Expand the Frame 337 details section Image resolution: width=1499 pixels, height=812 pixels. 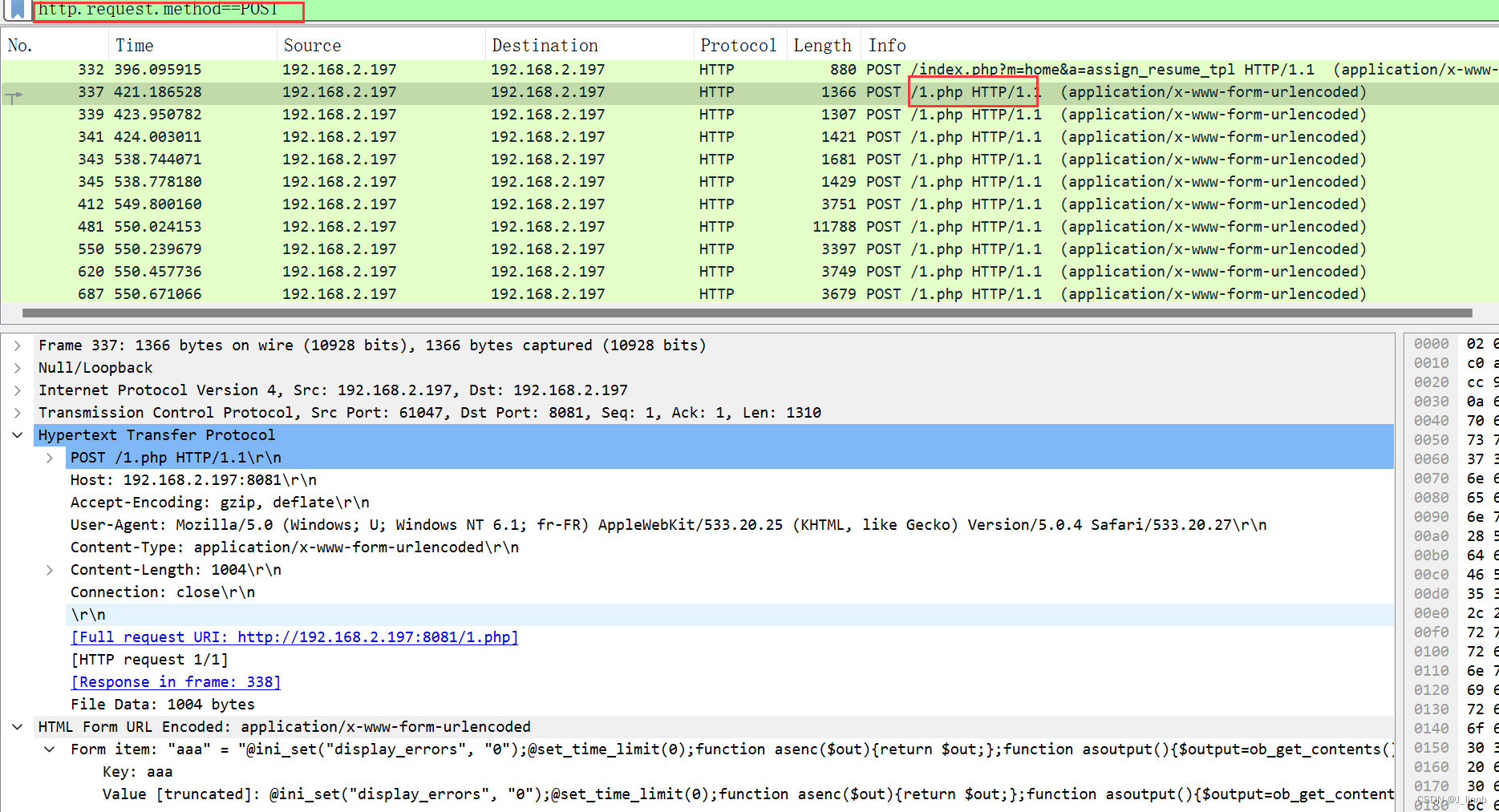17,345
